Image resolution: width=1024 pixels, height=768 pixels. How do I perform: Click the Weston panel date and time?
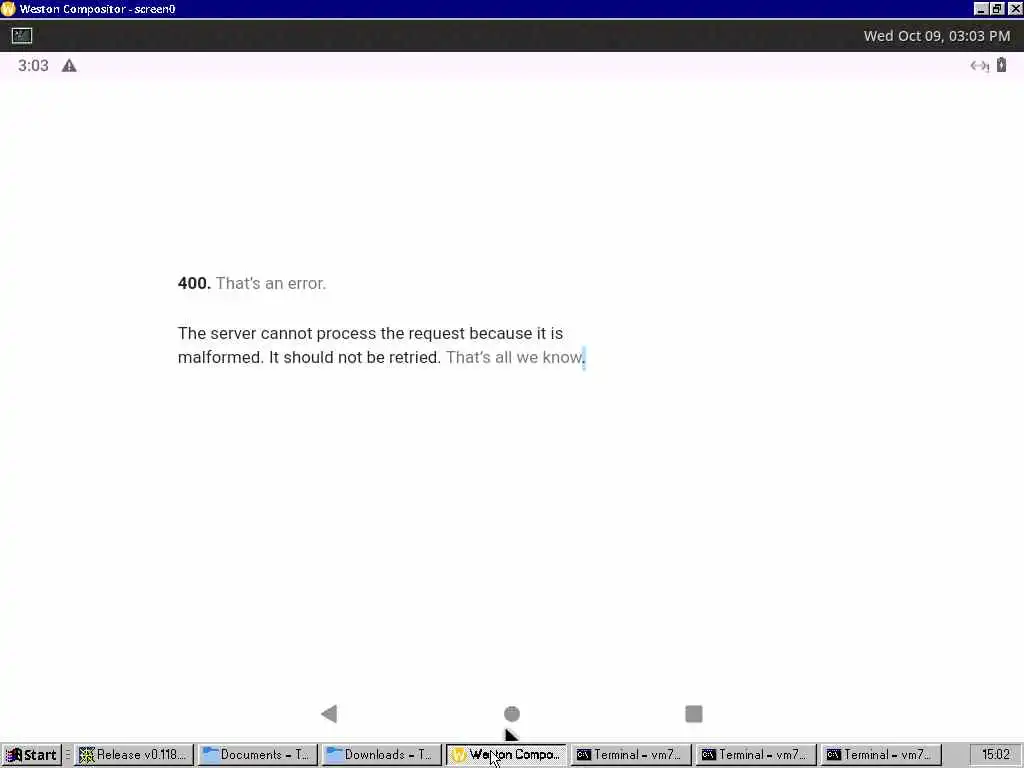936,36
